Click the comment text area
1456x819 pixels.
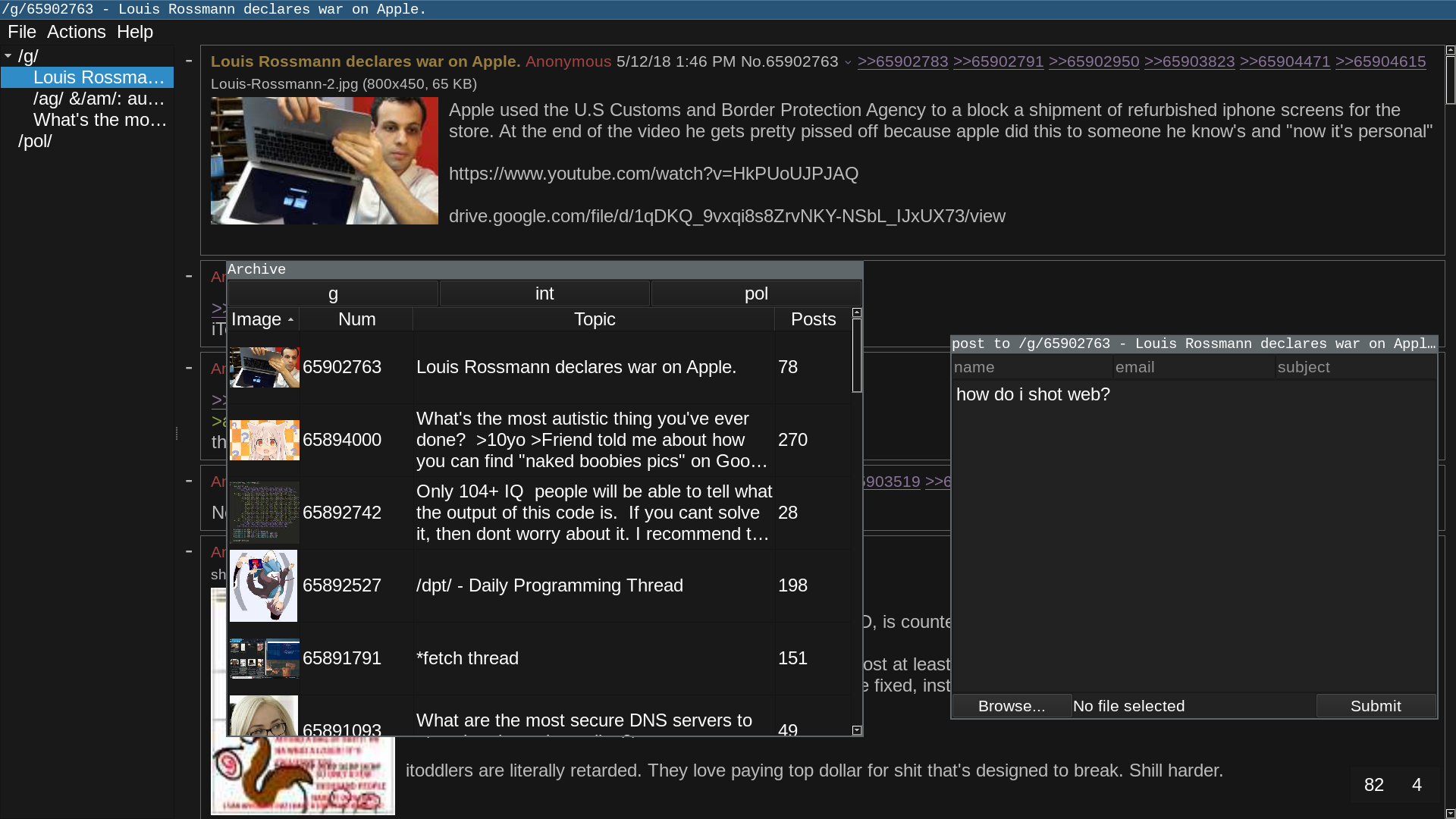tap(1194, 536)
